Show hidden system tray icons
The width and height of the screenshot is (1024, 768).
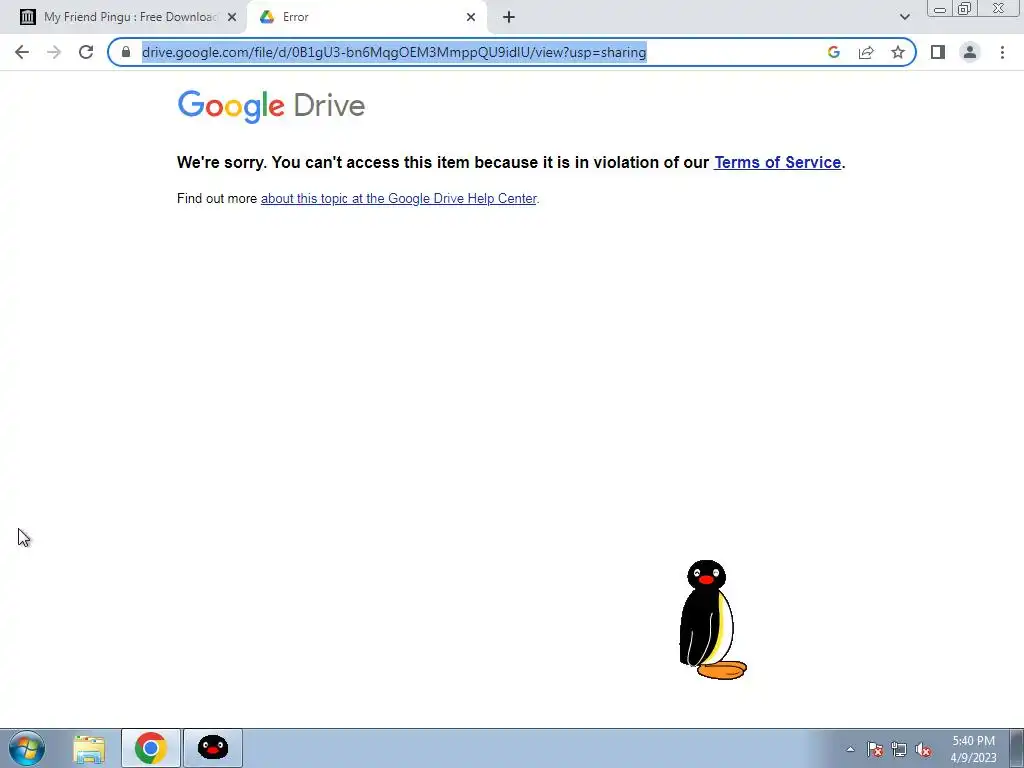[x=850, y=749]
